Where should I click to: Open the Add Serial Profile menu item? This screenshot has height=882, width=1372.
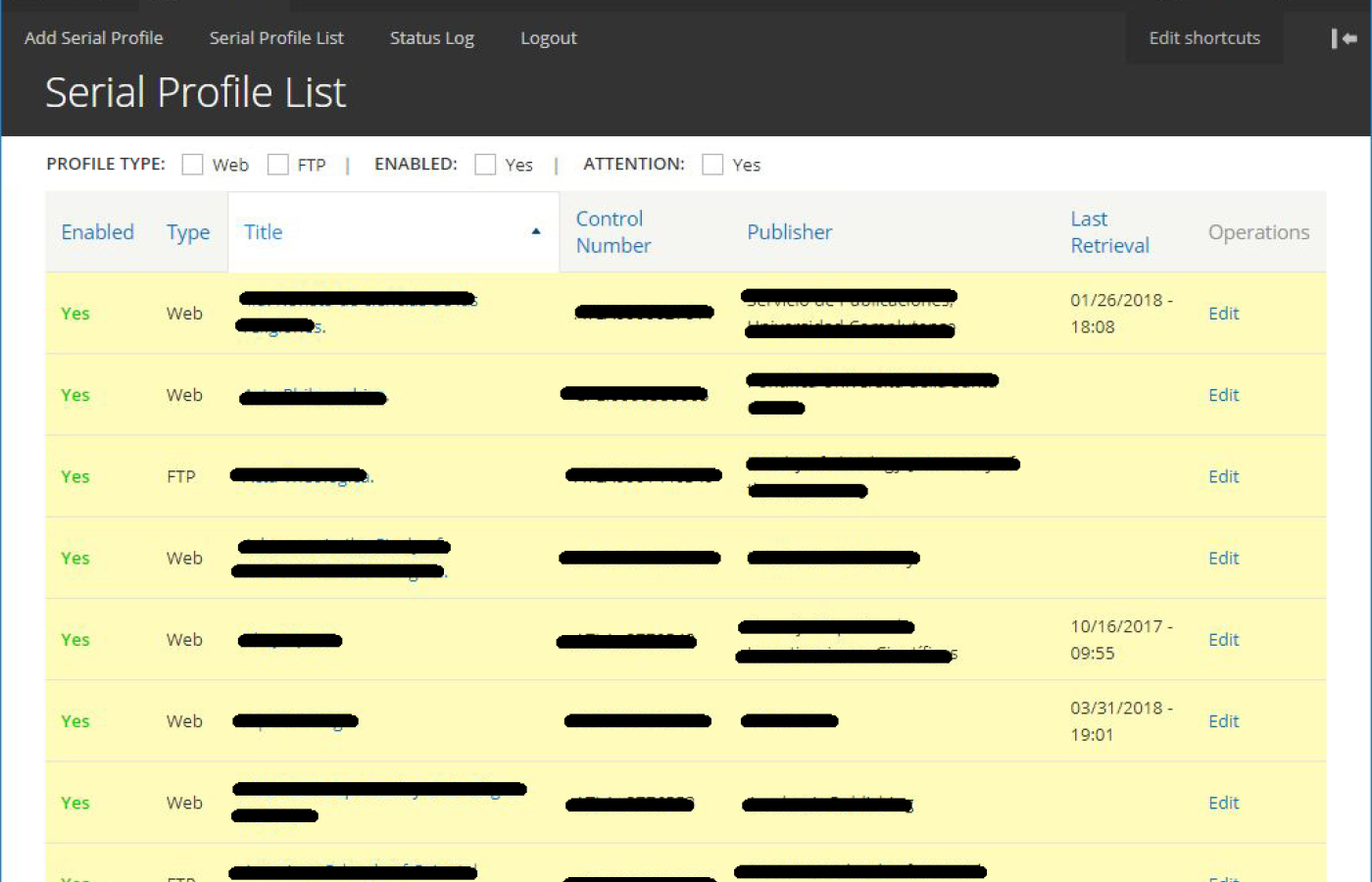94,38
